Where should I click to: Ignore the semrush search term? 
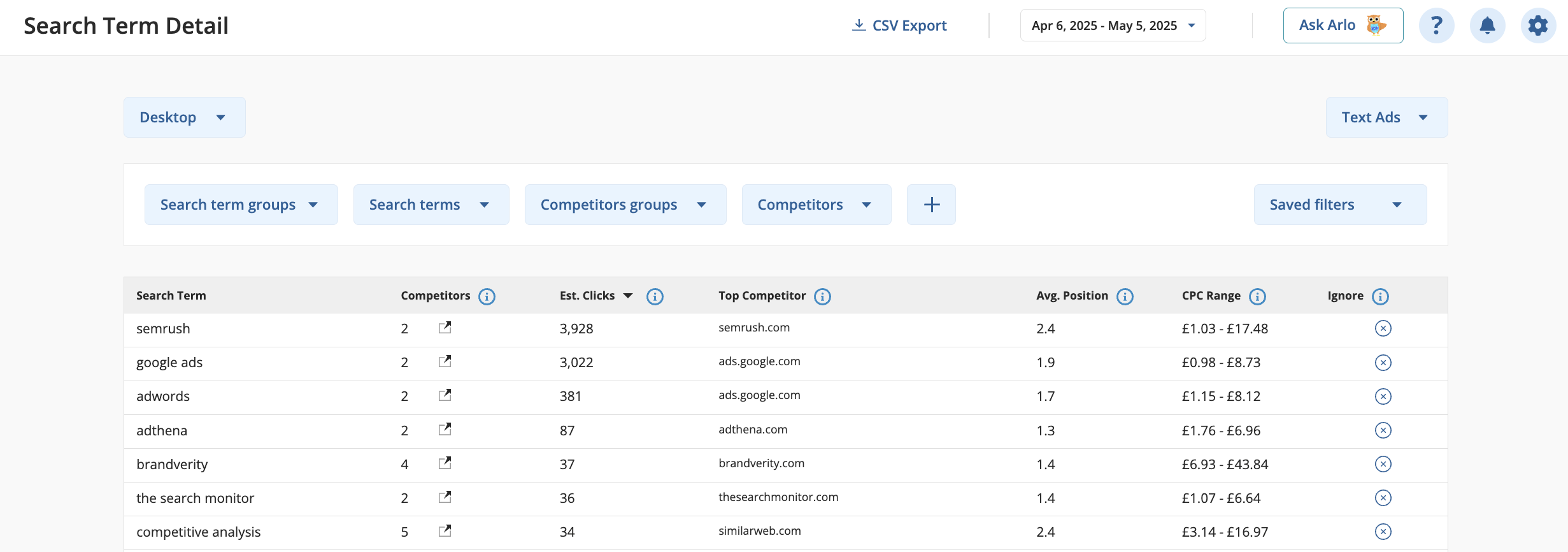coord(1383,328)
